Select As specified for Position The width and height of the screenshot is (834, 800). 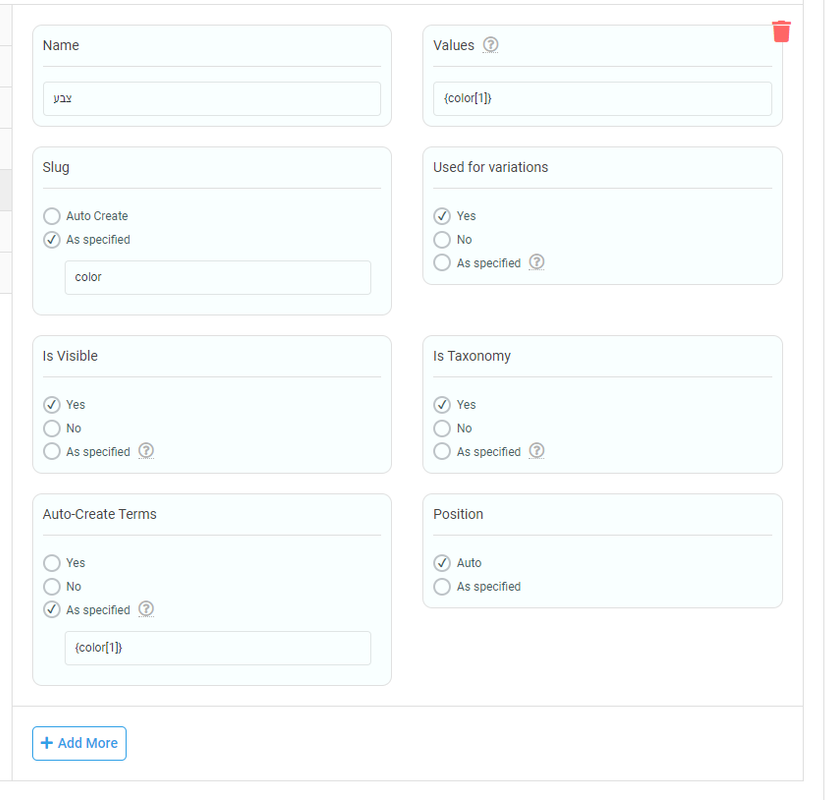[441, 586]
